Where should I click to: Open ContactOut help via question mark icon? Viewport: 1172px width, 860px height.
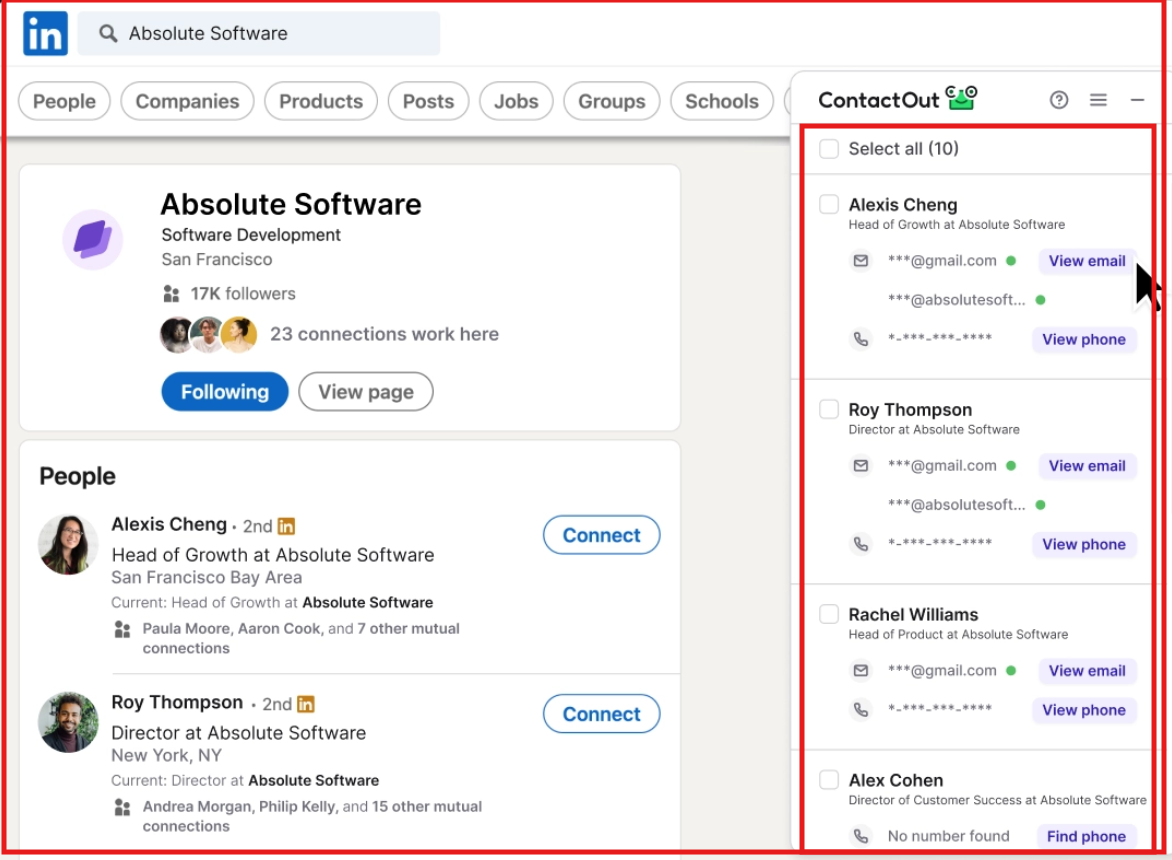pyautogui.click(x=1059, y=100)
